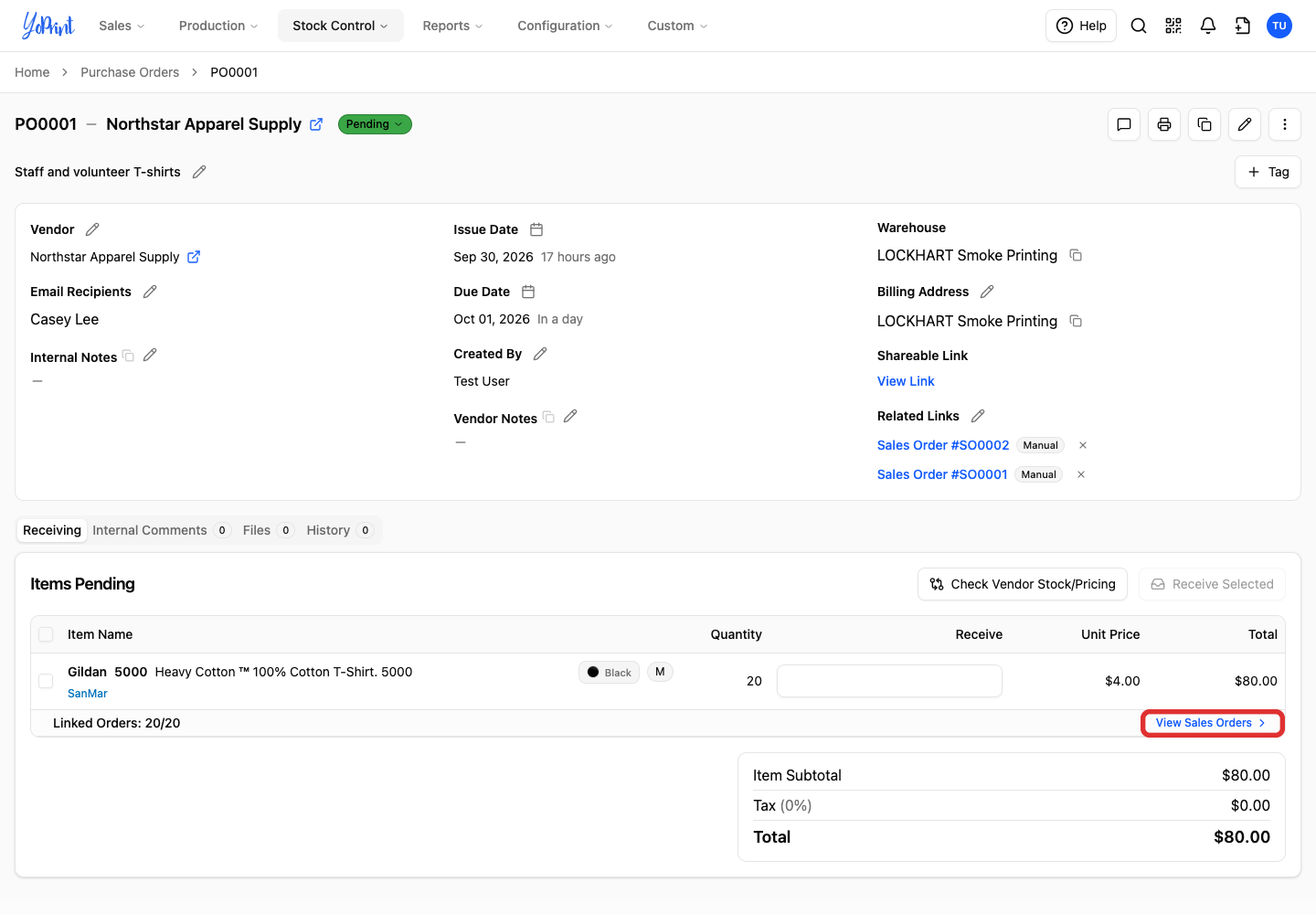Open the three-dot more options menu

pos(1285,124)
